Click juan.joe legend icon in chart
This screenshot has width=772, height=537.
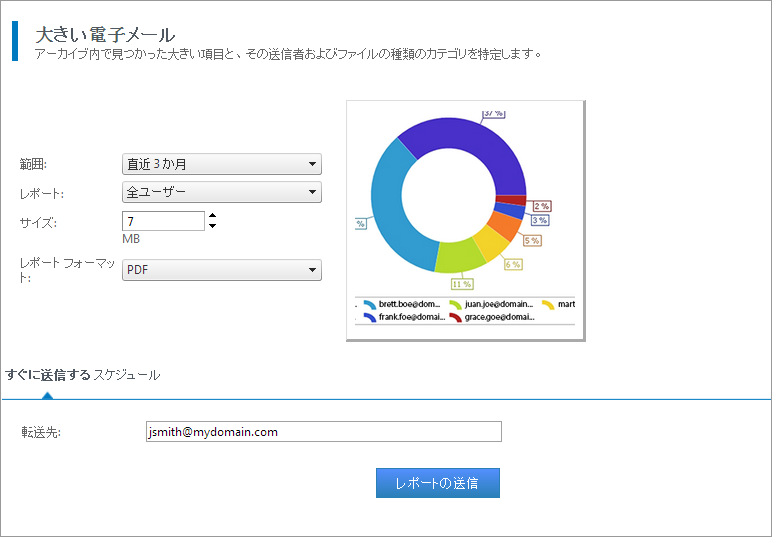coord(455,304)
